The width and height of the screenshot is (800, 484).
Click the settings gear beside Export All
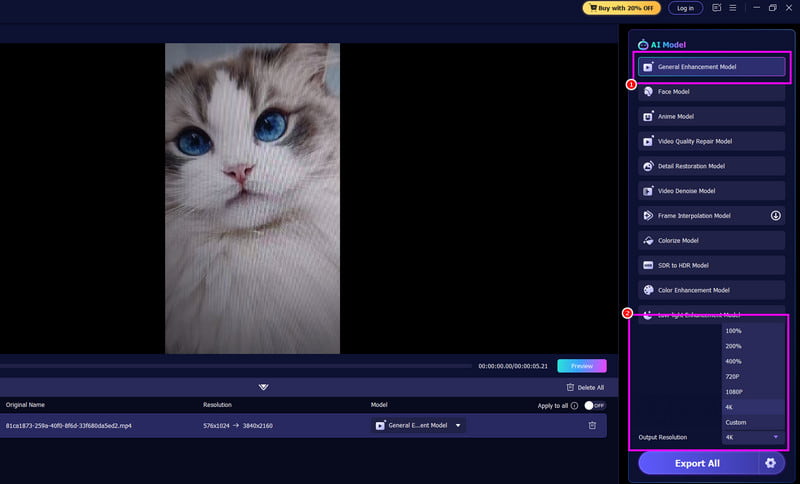(770, 463)
